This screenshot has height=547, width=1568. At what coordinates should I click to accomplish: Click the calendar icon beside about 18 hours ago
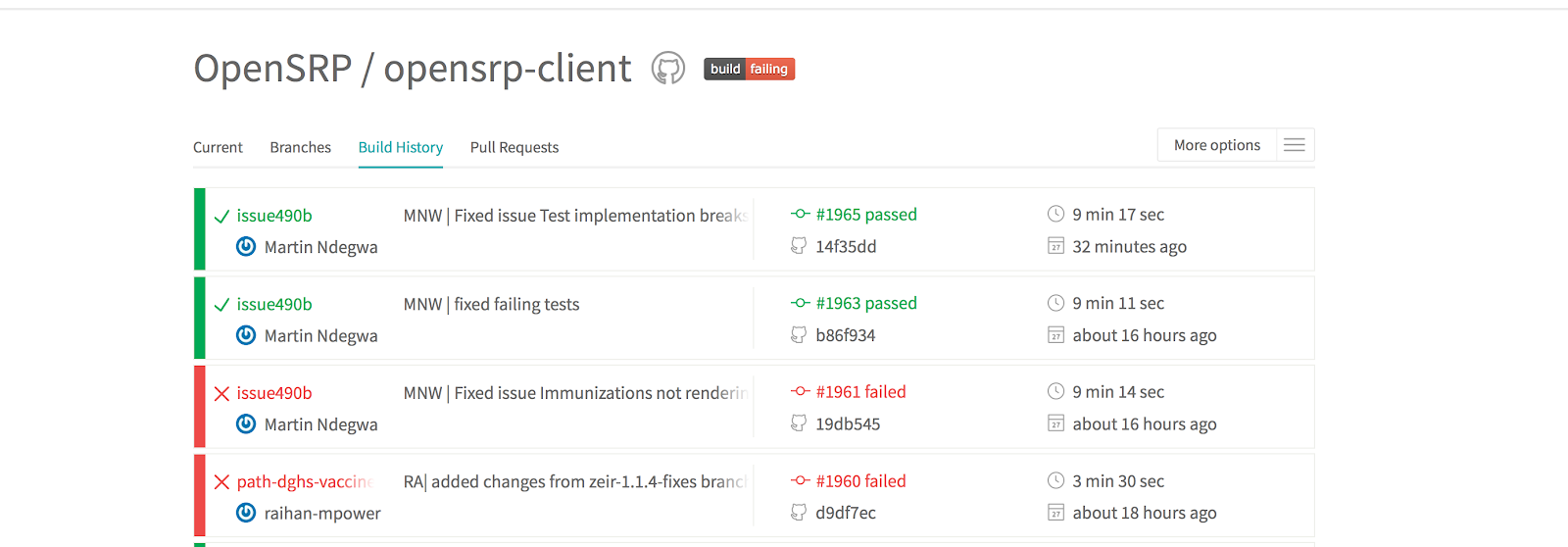point(1055,513)
